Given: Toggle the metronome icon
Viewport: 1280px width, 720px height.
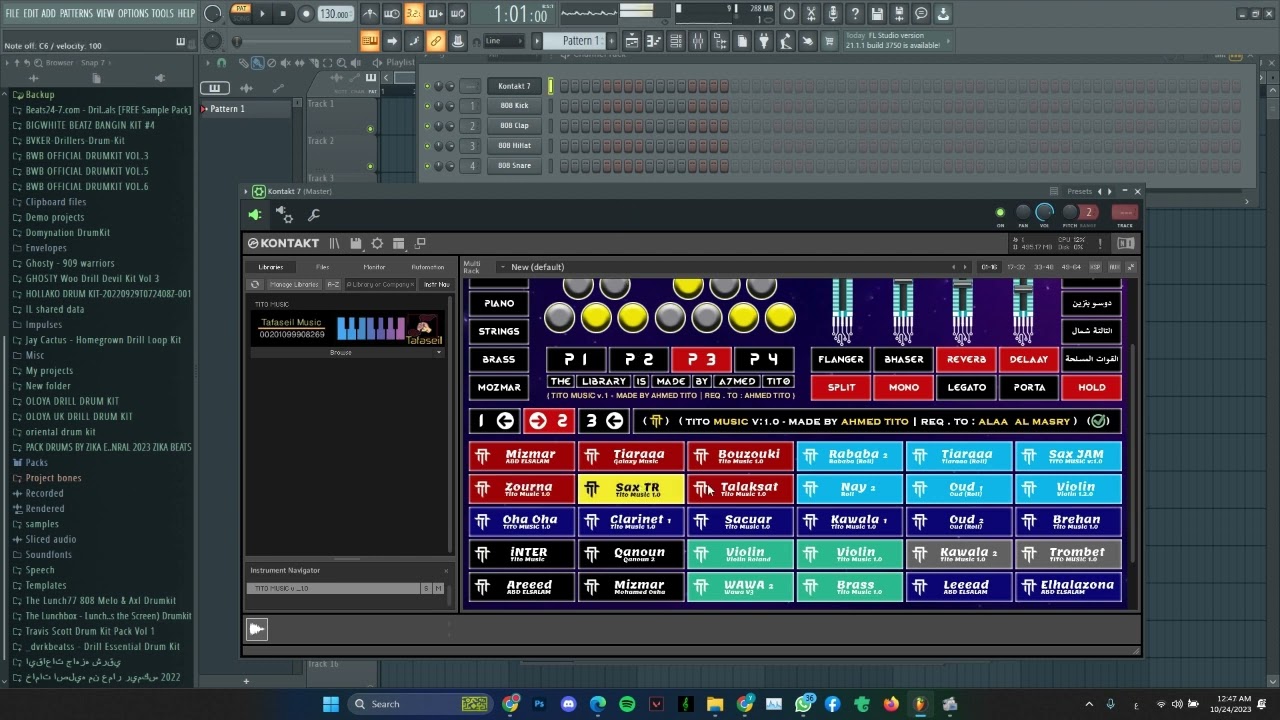Looking at the screenshot, I should pos(370,14).
